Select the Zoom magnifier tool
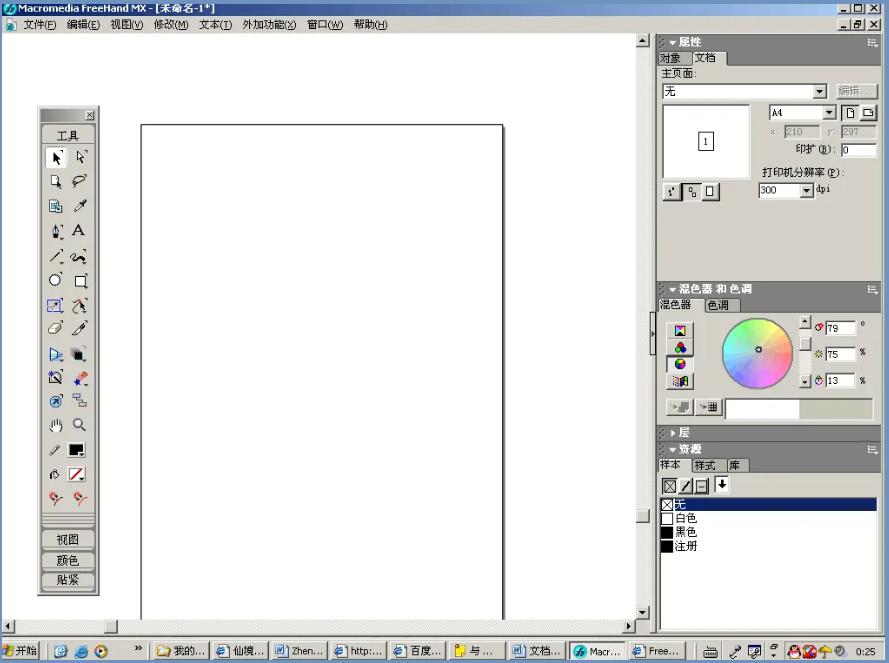 click(x=79, y=425)
